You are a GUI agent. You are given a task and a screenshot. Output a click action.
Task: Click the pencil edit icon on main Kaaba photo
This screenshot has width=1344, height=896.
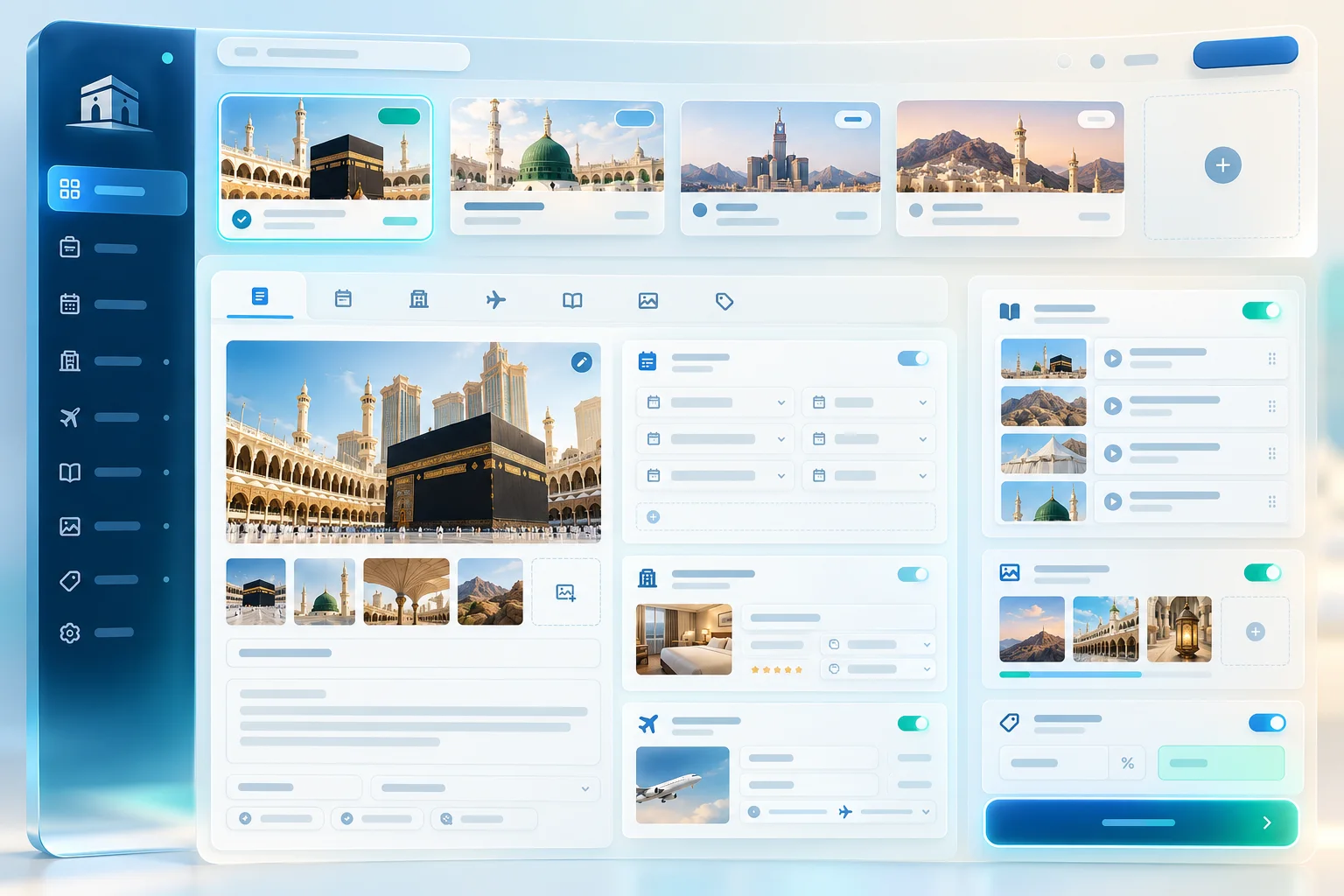(582, 362)
